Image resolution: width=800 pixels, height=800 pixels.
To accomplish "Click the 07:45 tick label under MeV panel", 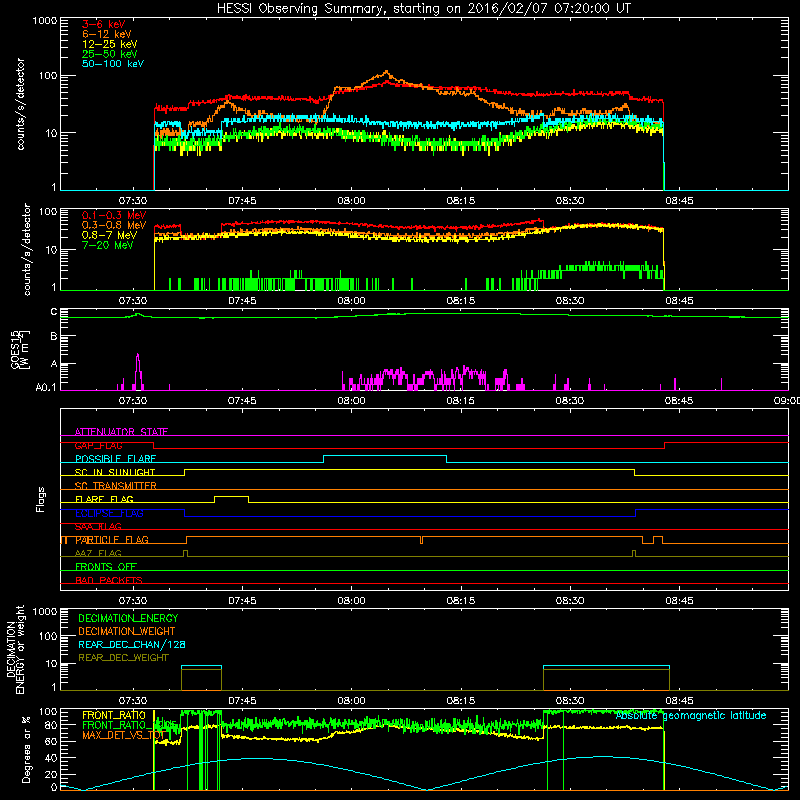I will click(x=242, y=301).
